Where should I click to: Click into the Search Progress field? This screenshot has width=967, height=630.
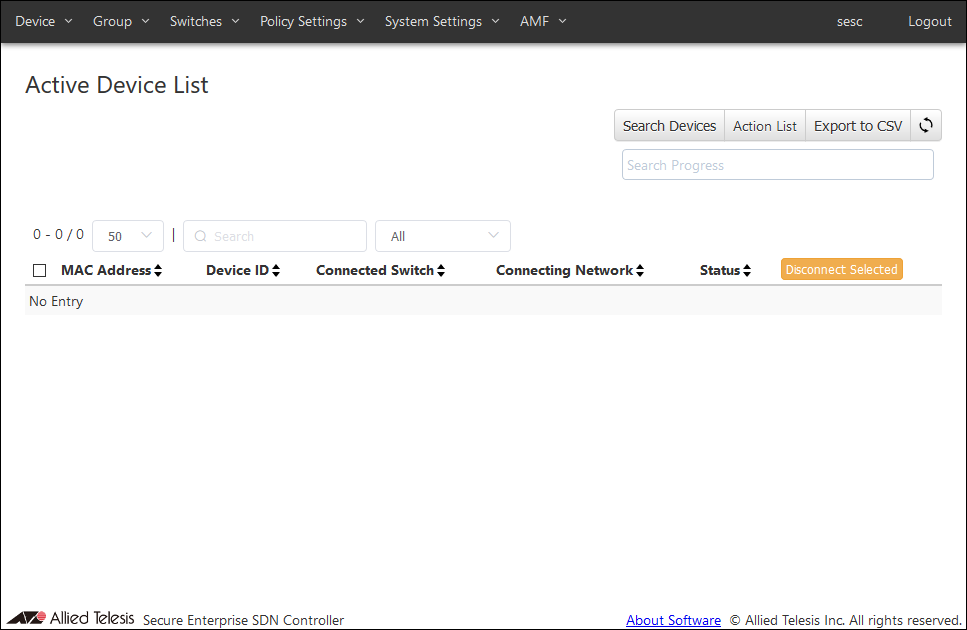click(777, 165)
